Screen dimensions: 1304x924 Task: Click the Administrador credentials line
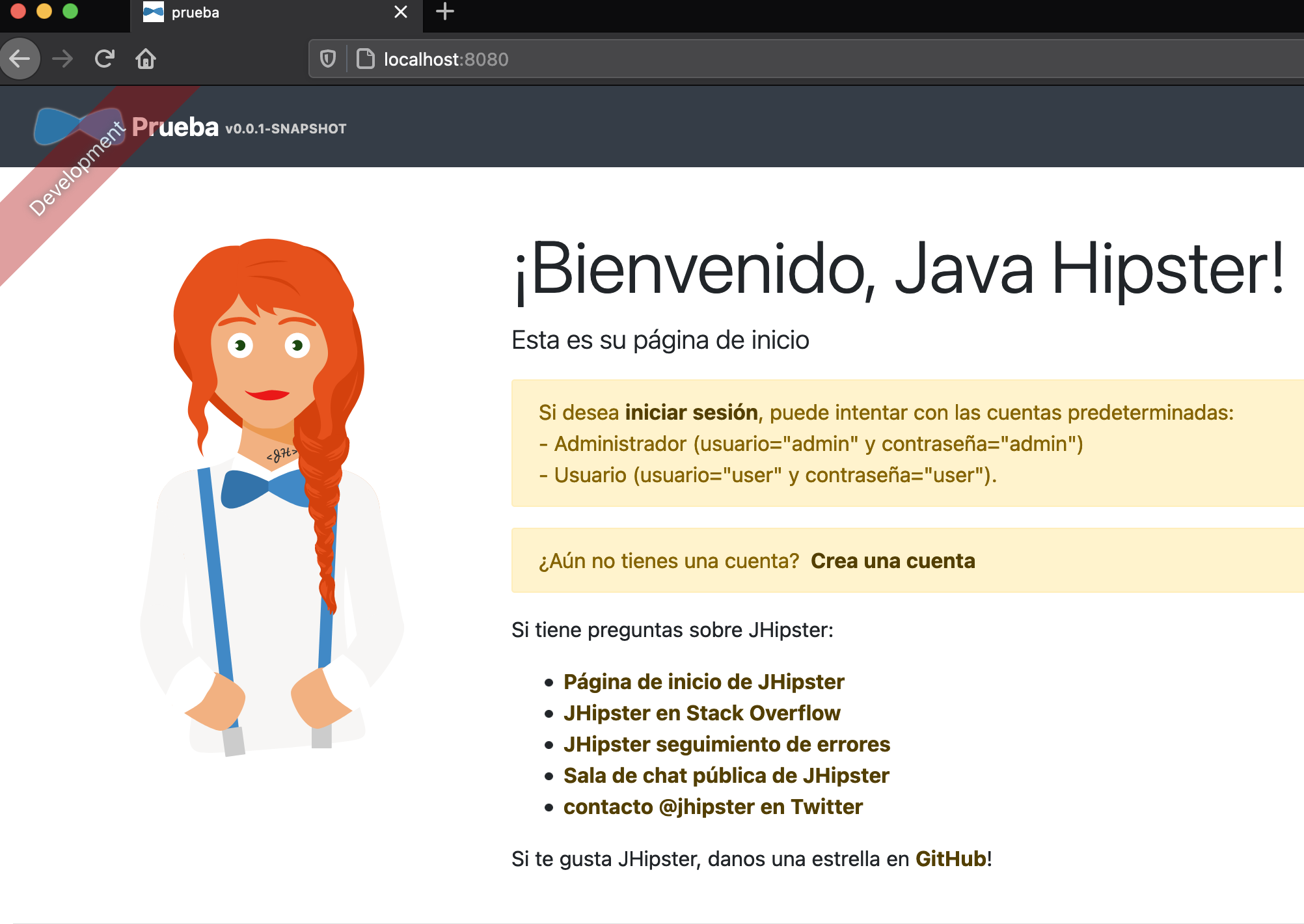pos(811,444)
